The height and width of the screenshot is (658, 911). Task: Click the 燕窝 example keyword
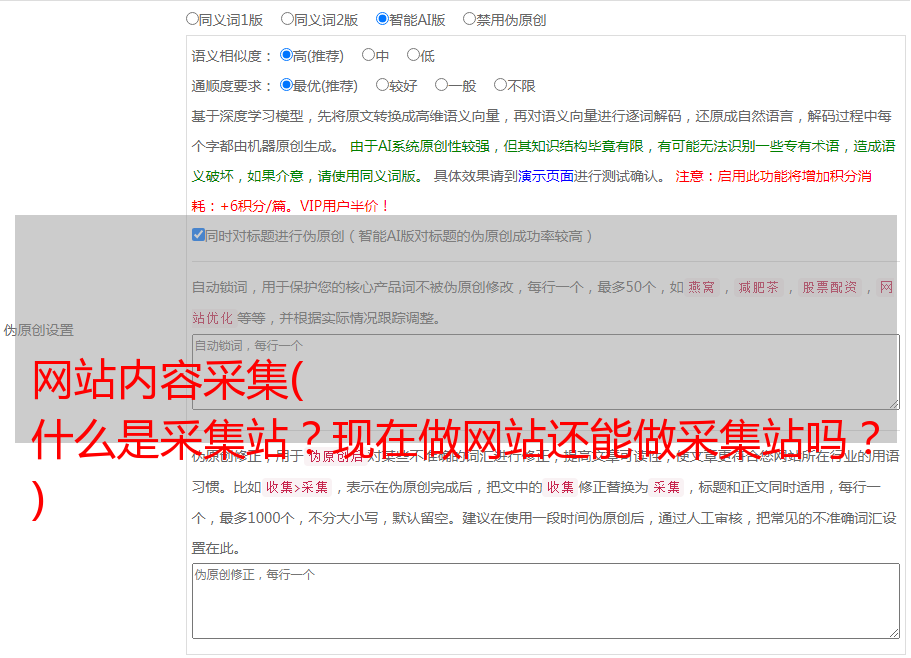701,287
